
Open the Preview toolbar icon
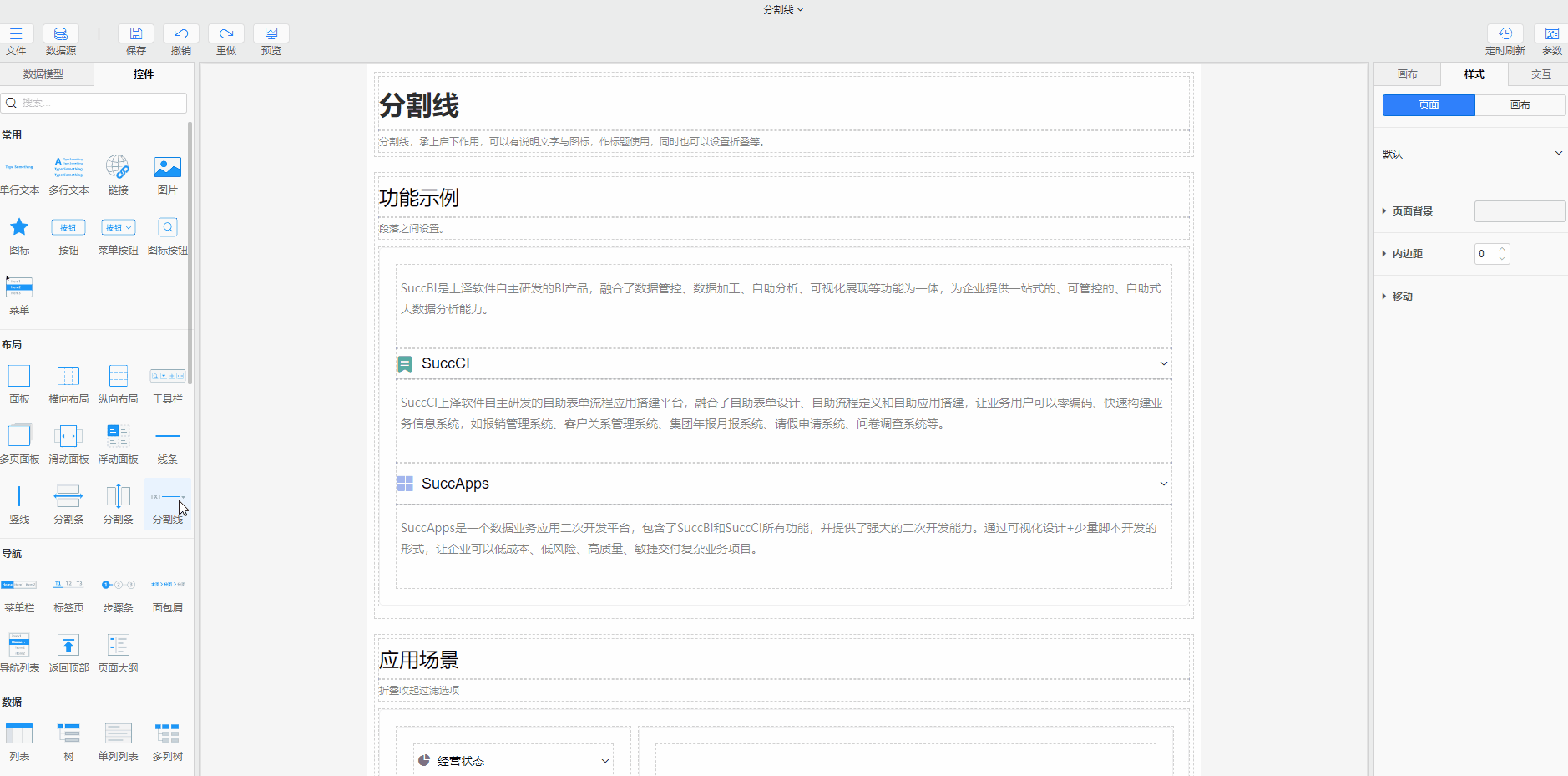pos(271,34)
